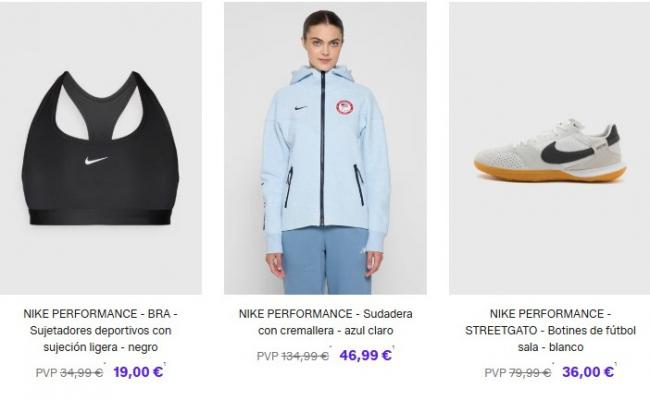Click the white swoosh logo on the bra
Image resolution: width=650 pixels, height=400 pixels.
tap(96, 160)
